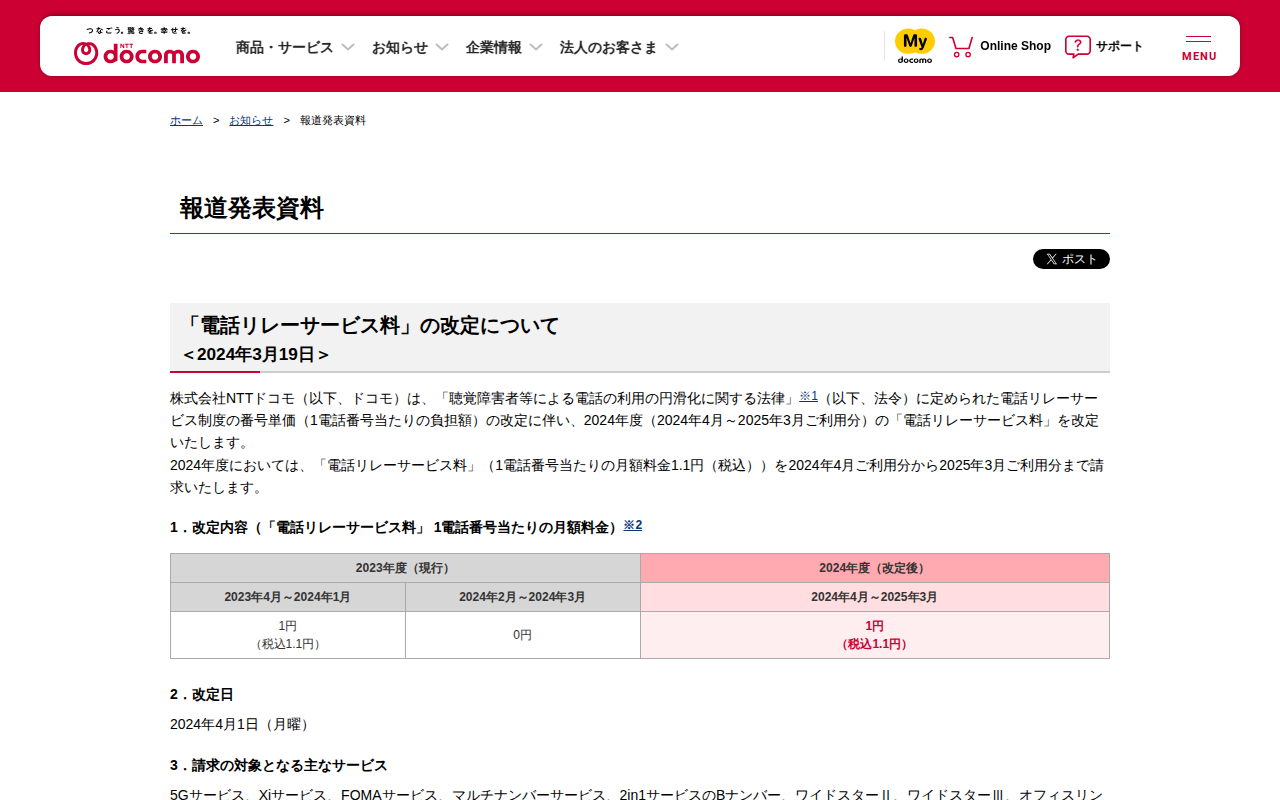Click the 2023年4月～2024年1月 cell

tap(288, 597)
